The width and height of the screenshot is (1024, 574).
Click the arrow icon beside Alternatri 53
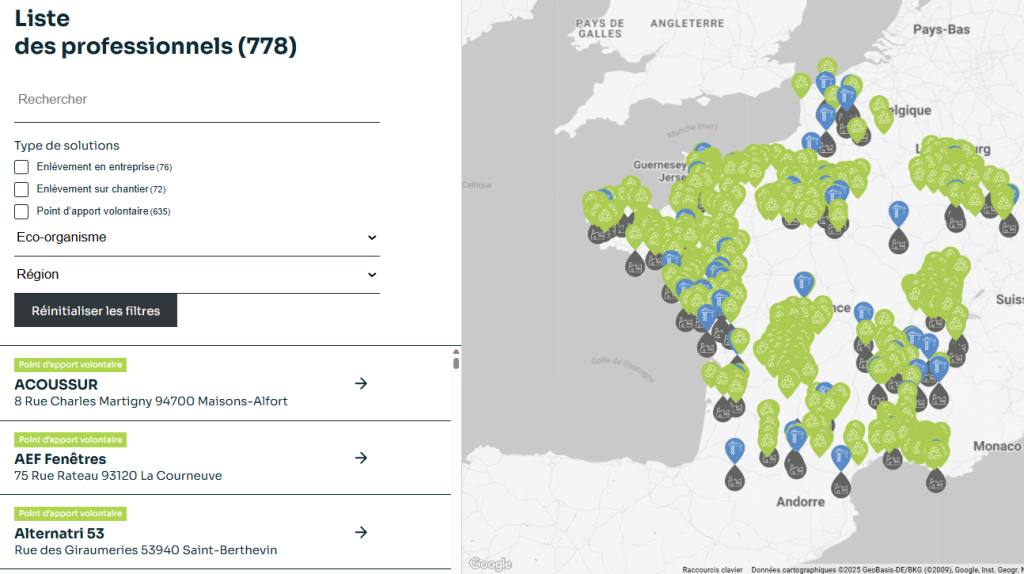point(361,532)
